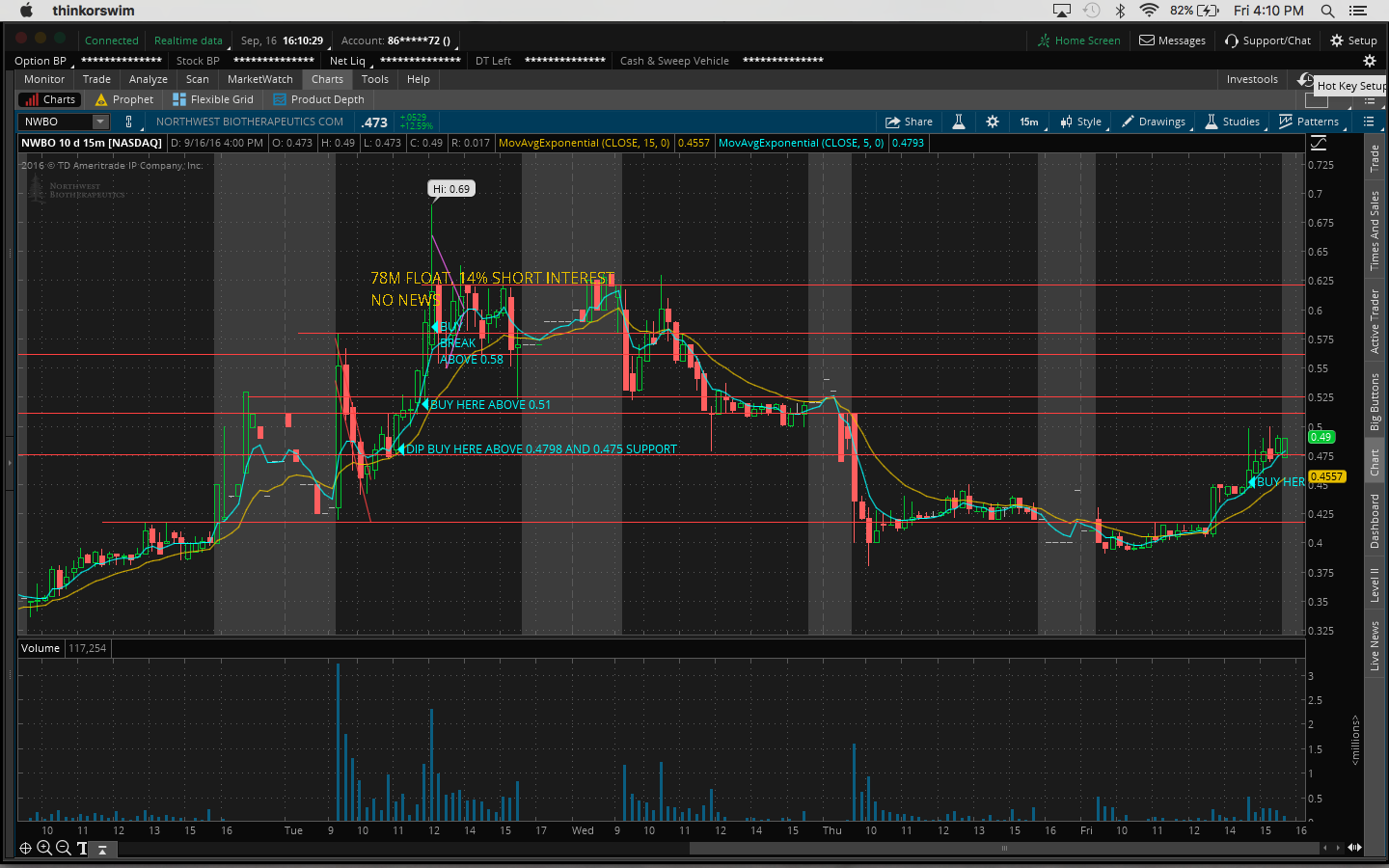Screen dimensions: 1389x868
Task: Open the Net Liq dropdown
Action: (349, 61)
